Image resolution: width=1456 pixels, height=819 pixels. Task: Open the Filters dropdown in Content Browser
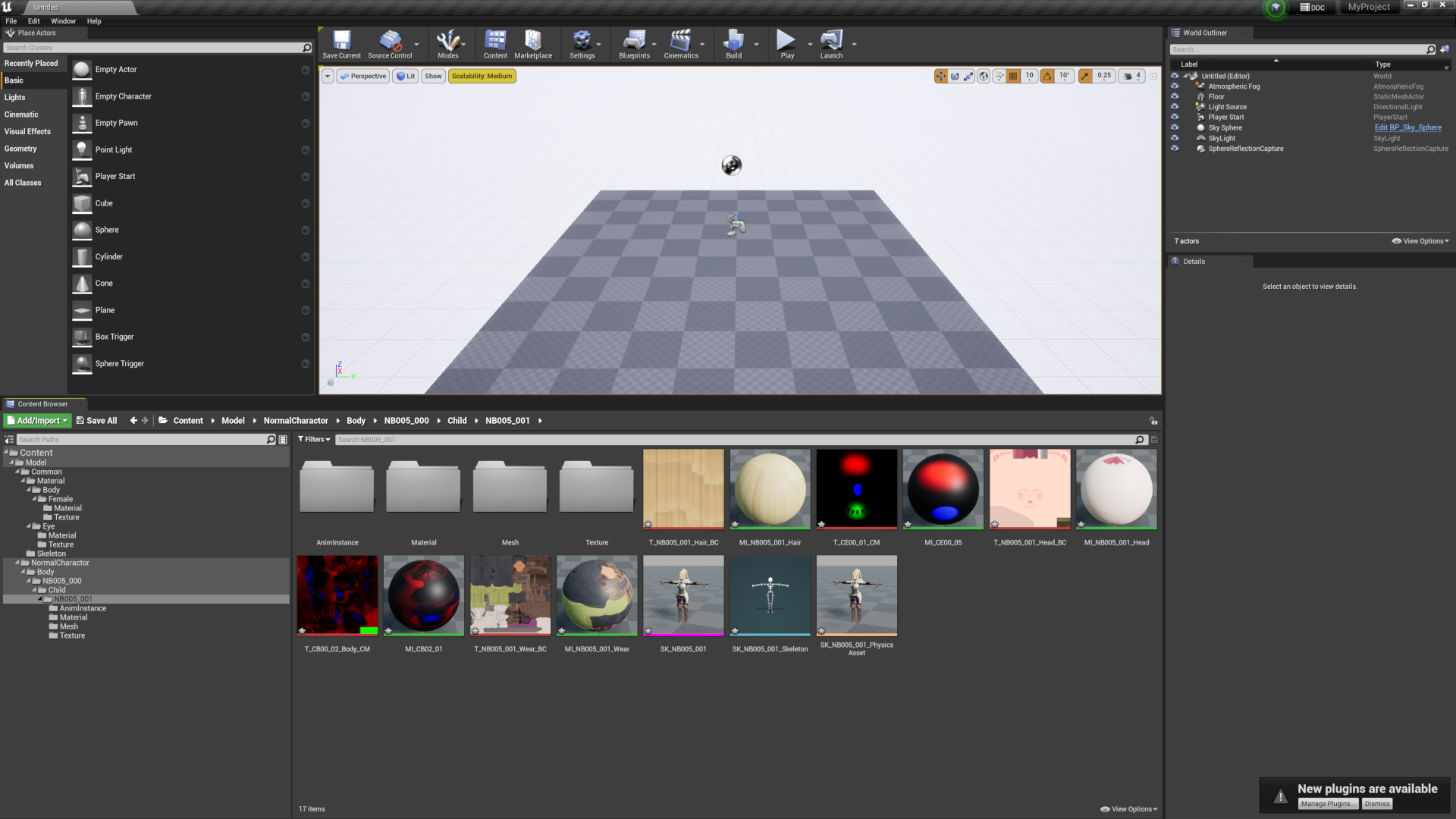pyautogui.click(x=314, y=439)
